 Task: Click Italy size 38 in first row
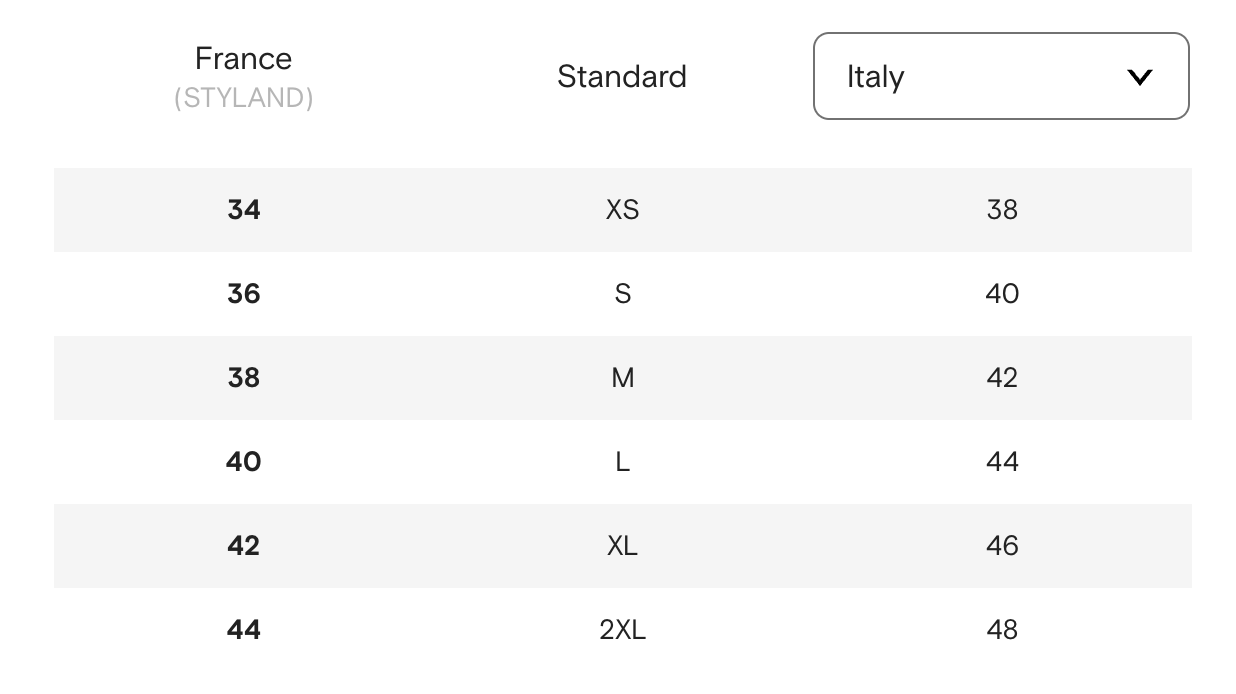1002,210
